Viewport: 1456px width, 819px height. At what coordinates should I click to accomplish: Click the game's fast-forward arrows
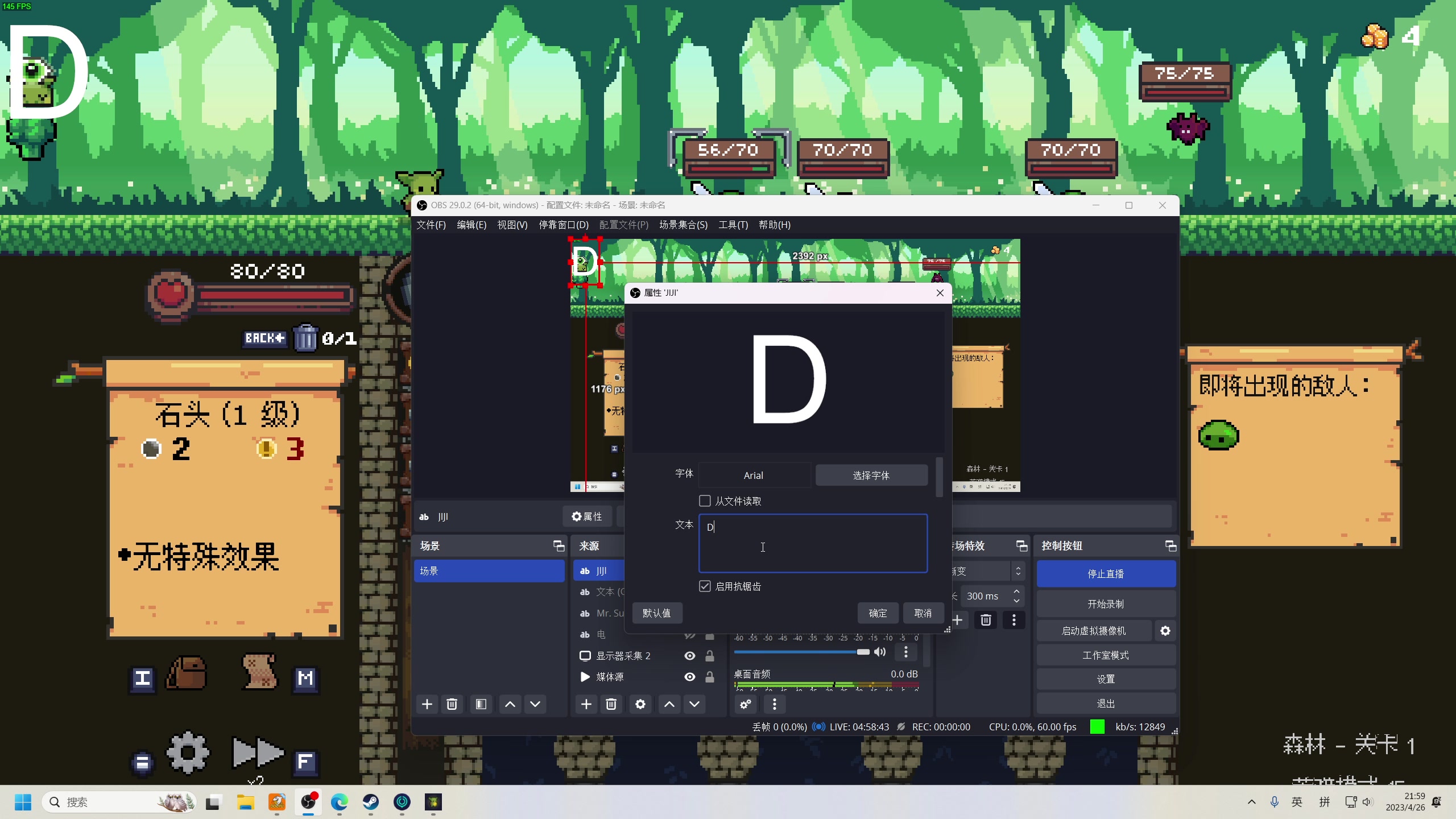coord(258,752)
